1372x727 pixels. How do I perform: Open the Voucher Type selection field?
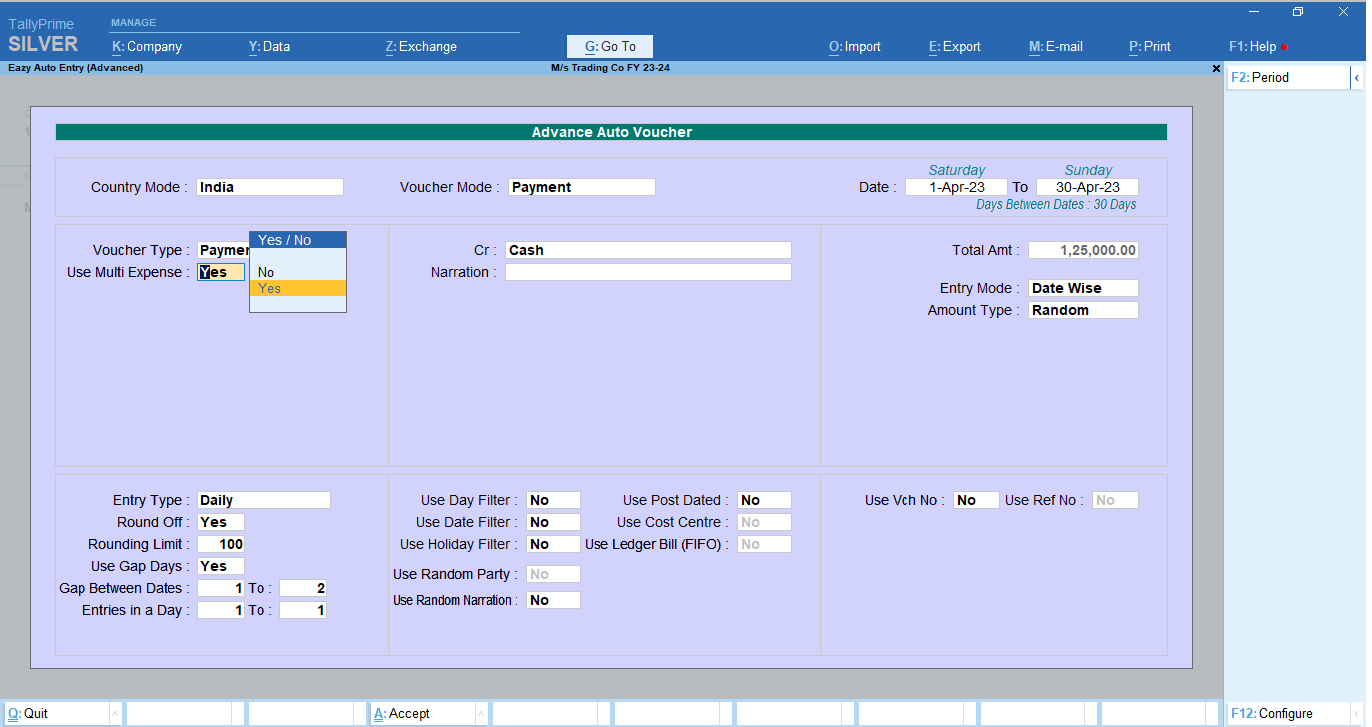pos(224,250)
